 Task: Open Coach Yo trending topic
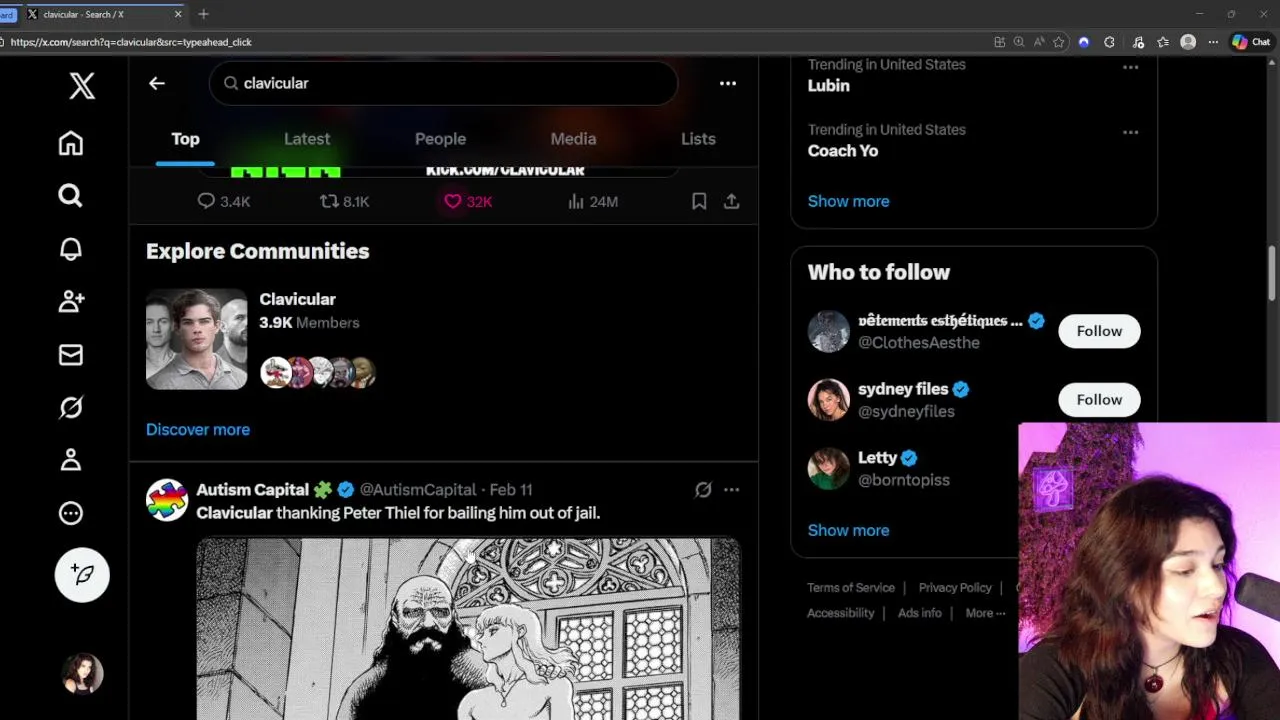pos(843,150)
